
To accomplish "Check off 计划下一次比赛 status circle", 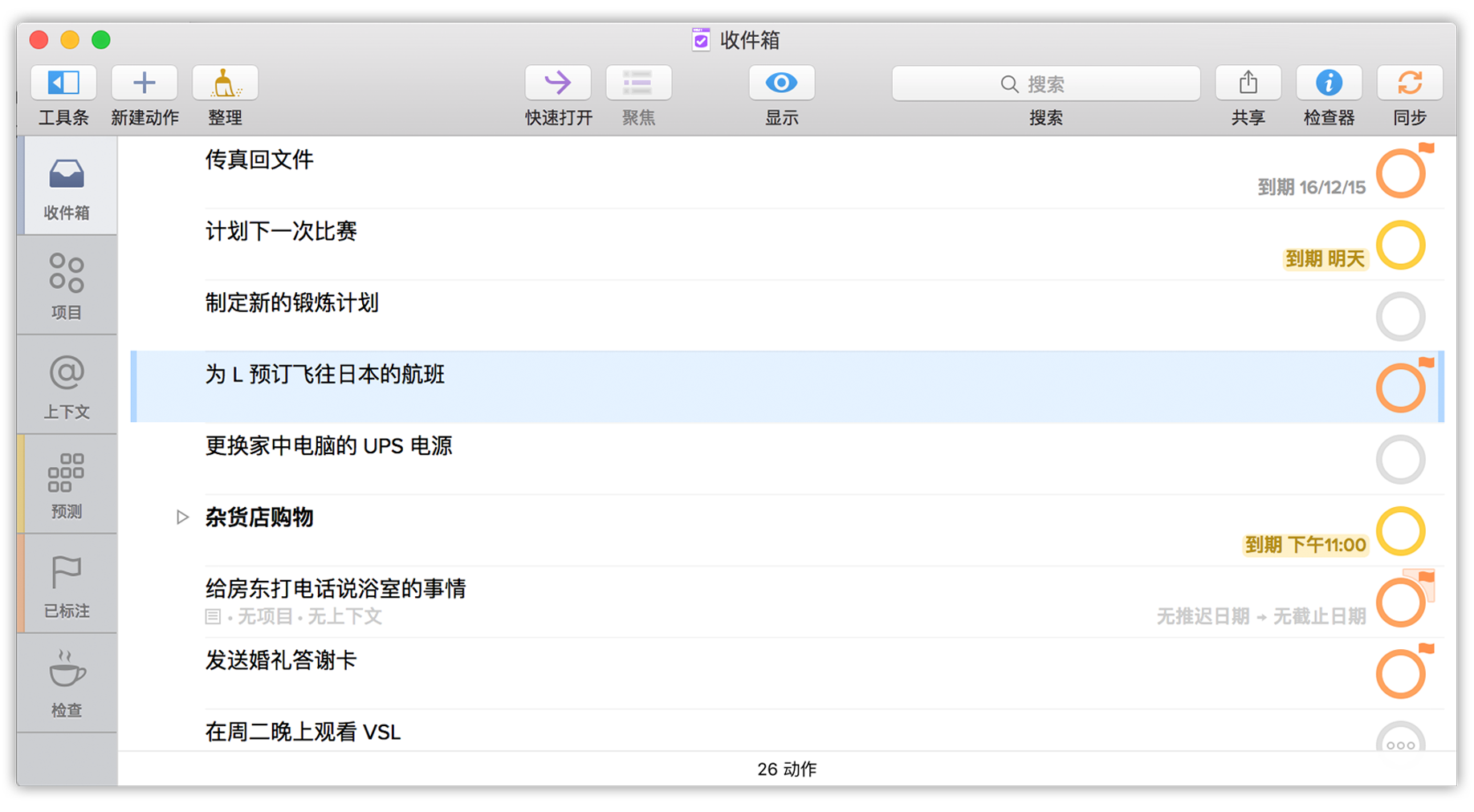I will (1401, 245).
